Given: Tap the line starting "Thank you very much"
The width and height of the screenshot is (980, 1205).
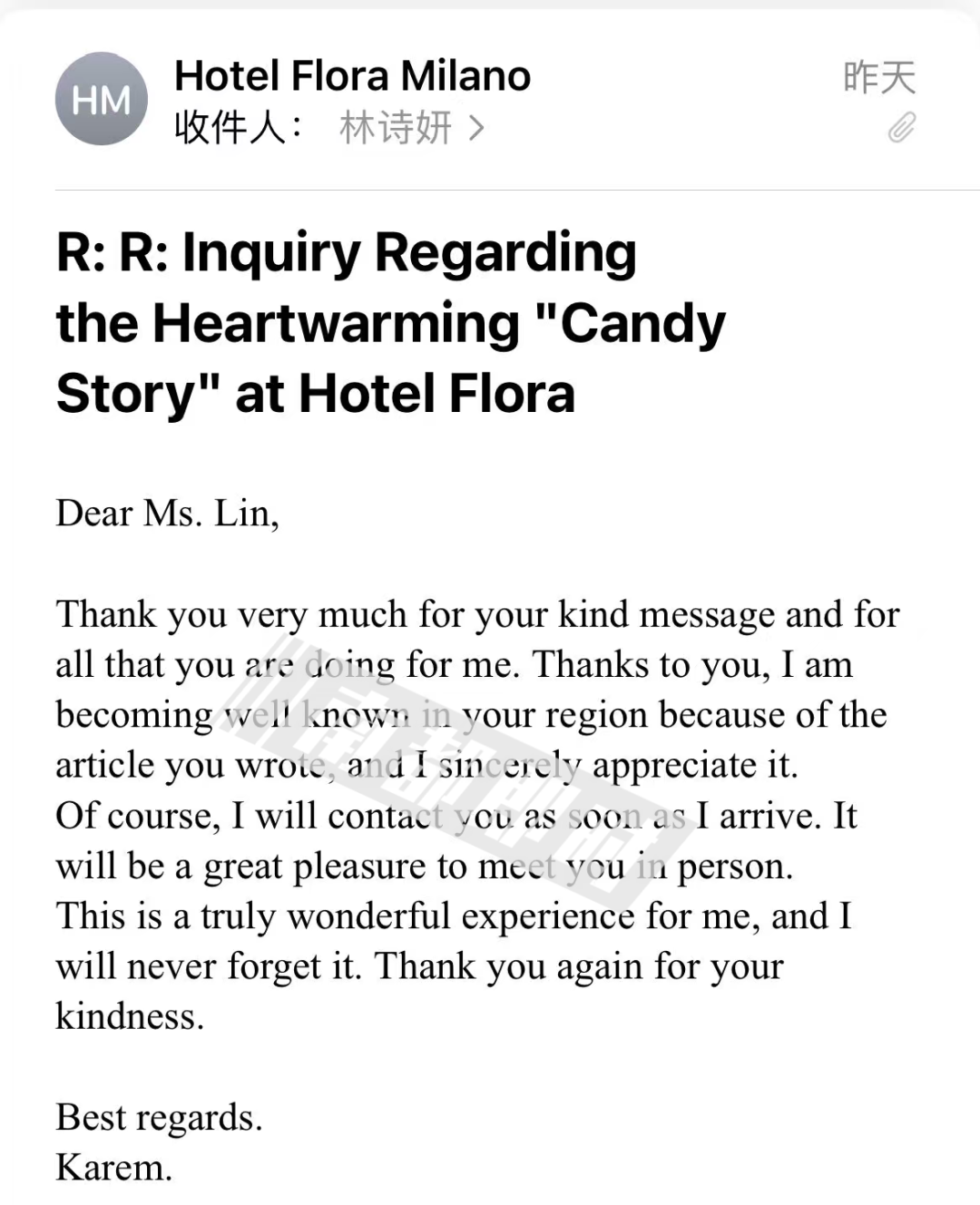Looking at the screenshot, I should 477,614.
